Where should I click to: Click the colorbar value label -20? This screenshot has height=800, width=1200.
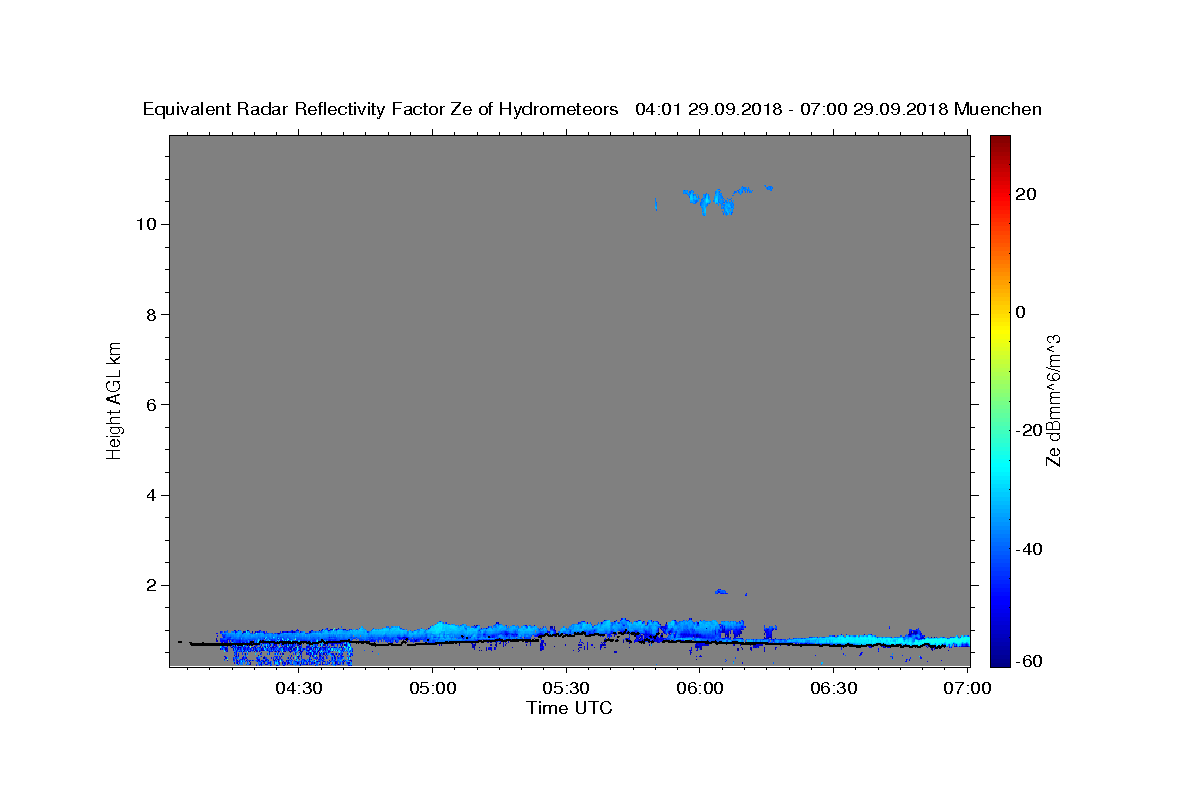click(x=1028, y=430)
